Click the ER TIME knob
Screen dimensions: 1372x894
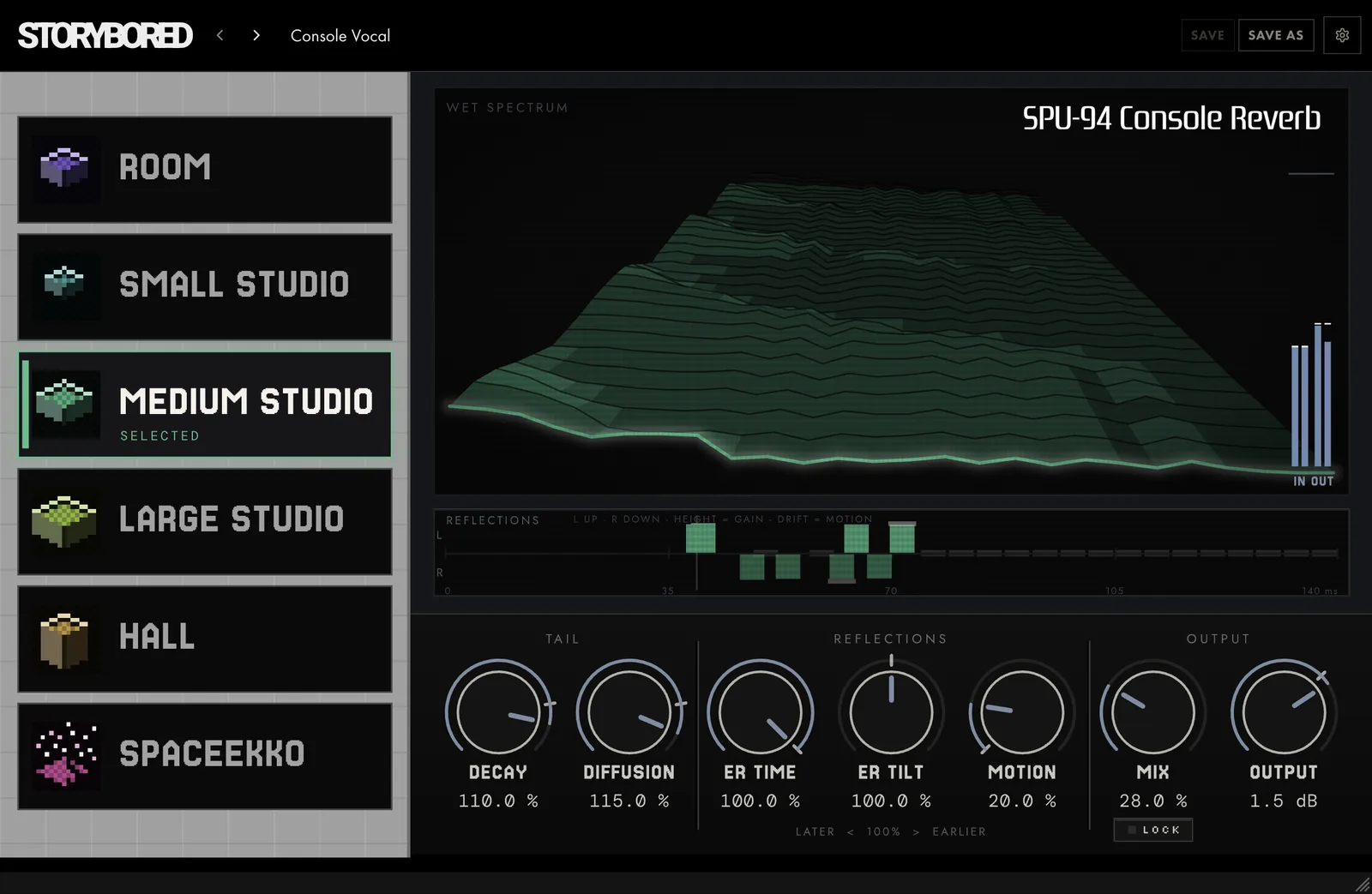(x=761, y=711)
